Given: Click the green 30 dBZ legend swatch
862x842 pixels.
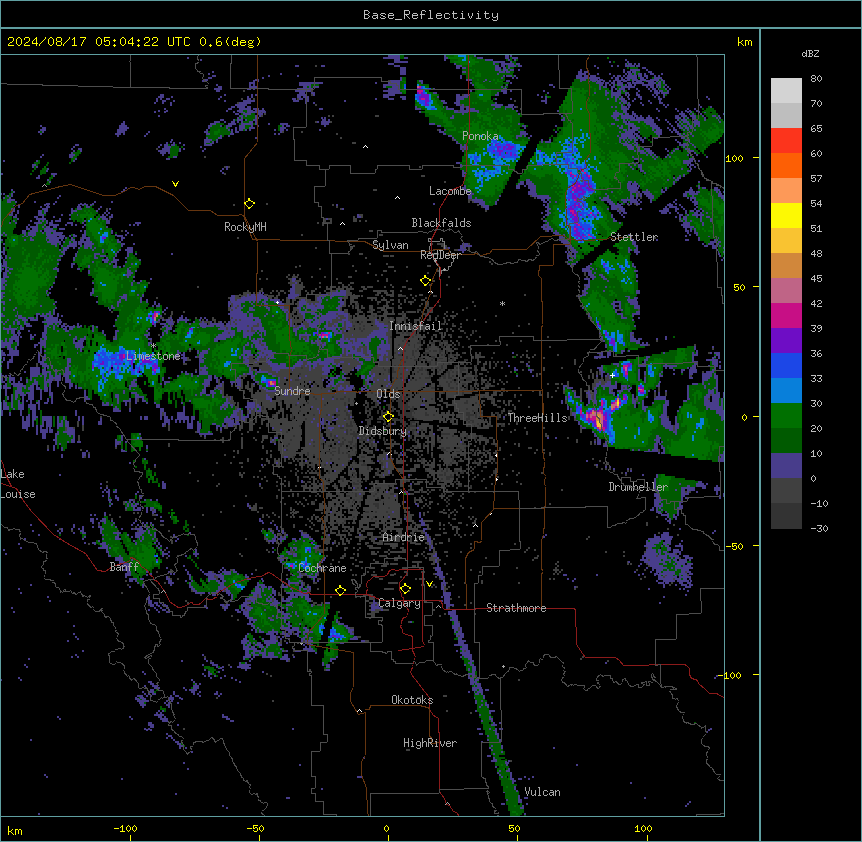Looking at the screenshot, I should pyautogui.click(x=786, y=416).
